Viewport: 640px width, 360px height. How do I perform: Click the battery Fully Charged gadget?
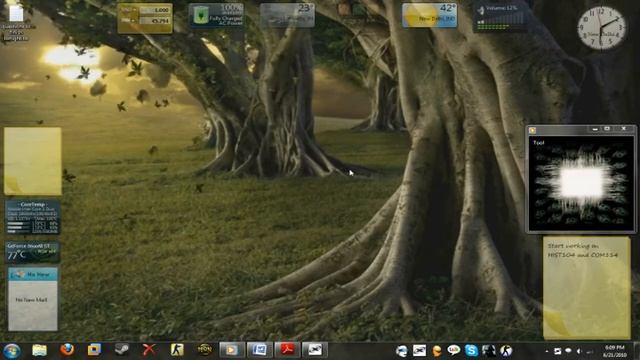tap(216, 16)
